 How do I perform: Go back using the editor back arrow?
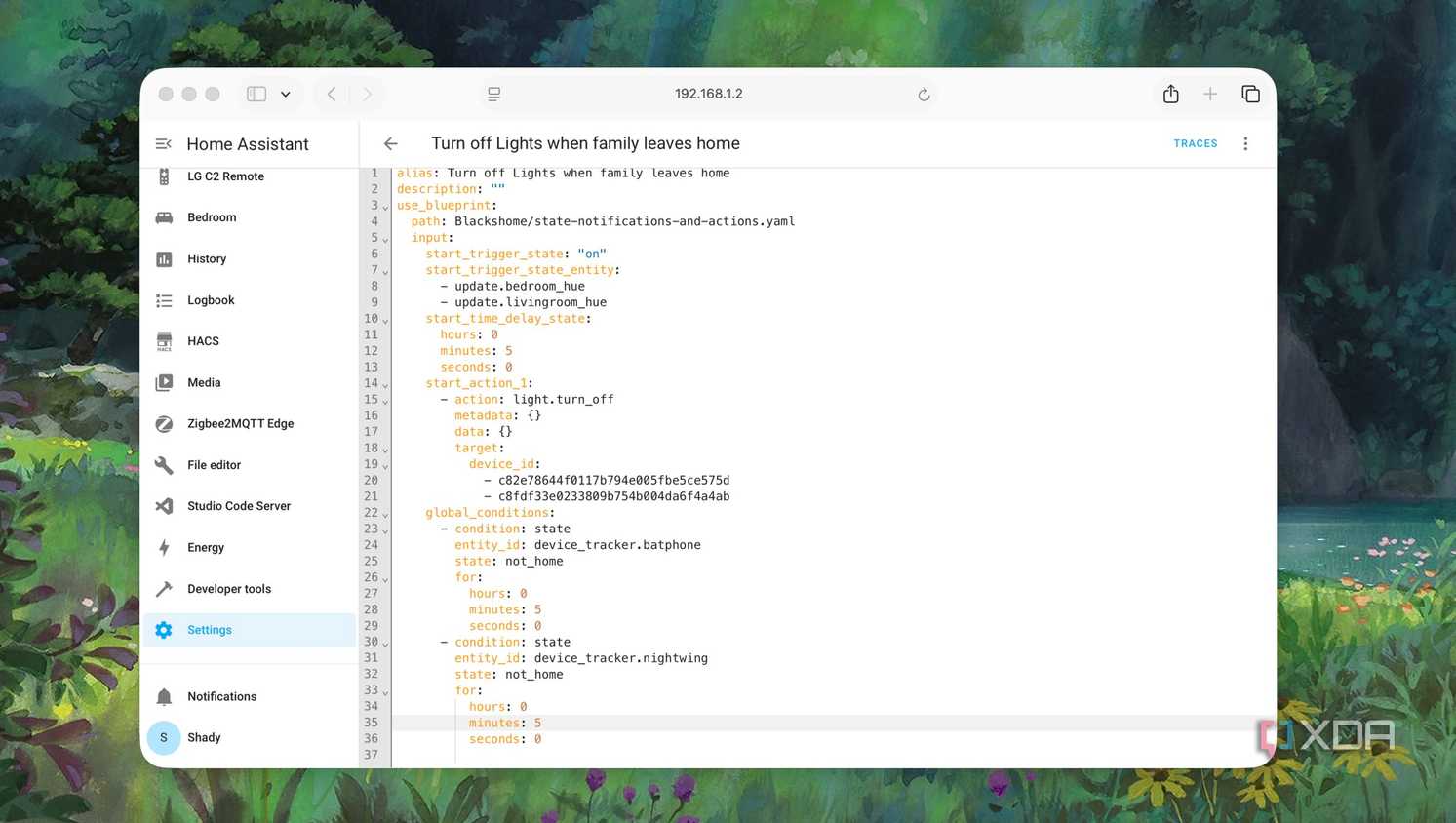coord(391,144)
